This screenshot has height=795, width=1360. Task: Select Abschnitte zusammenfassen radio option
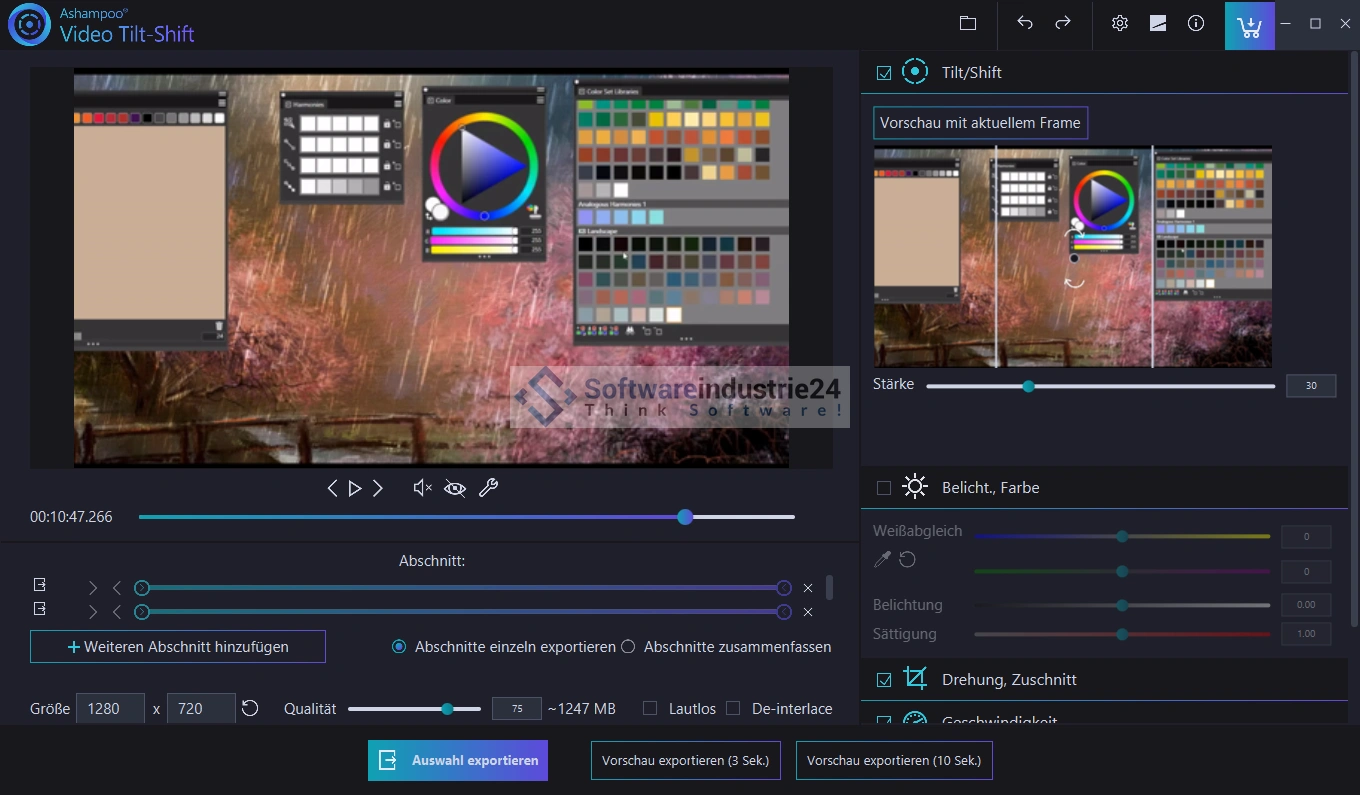[x=628, y=647]
